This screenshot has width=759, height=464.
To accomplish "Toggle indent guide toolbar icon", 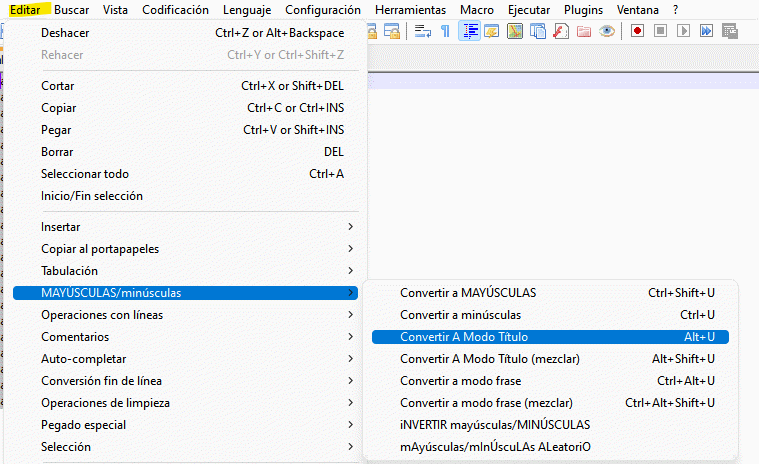I will click(x=469, y=31).
